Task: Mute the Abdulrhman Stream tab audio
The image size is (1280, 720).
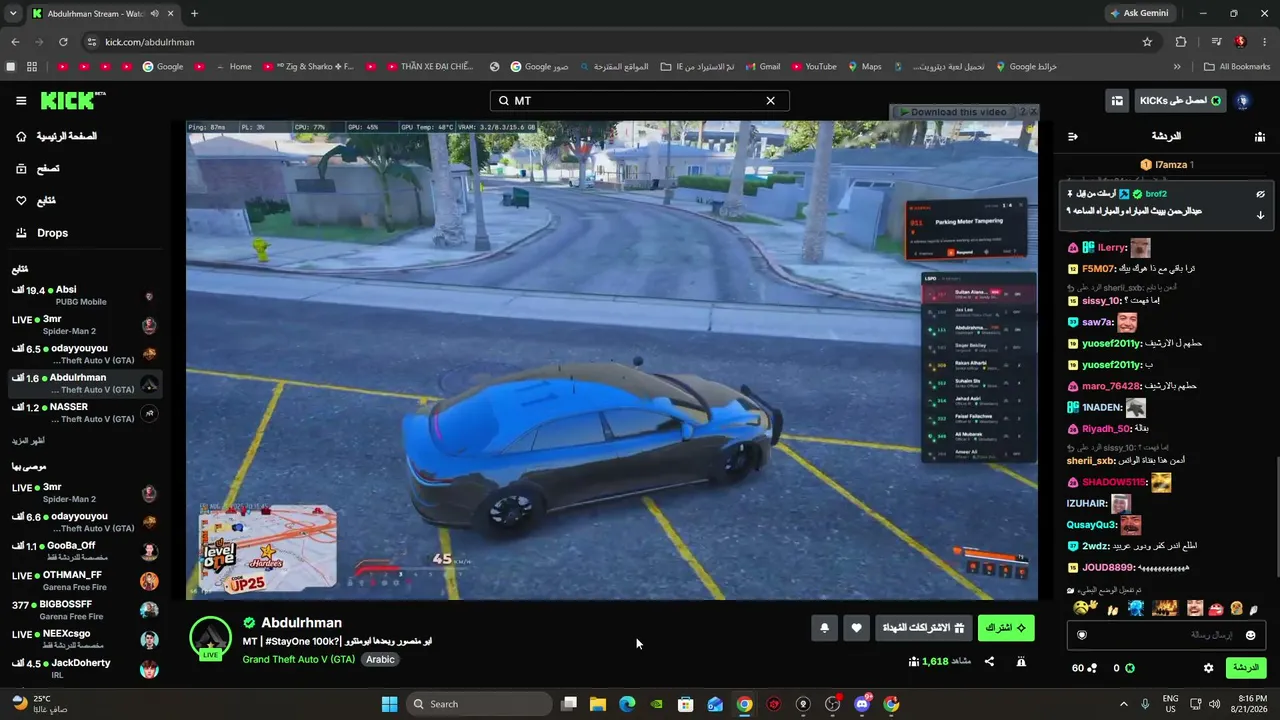Action: coord(154,14)
